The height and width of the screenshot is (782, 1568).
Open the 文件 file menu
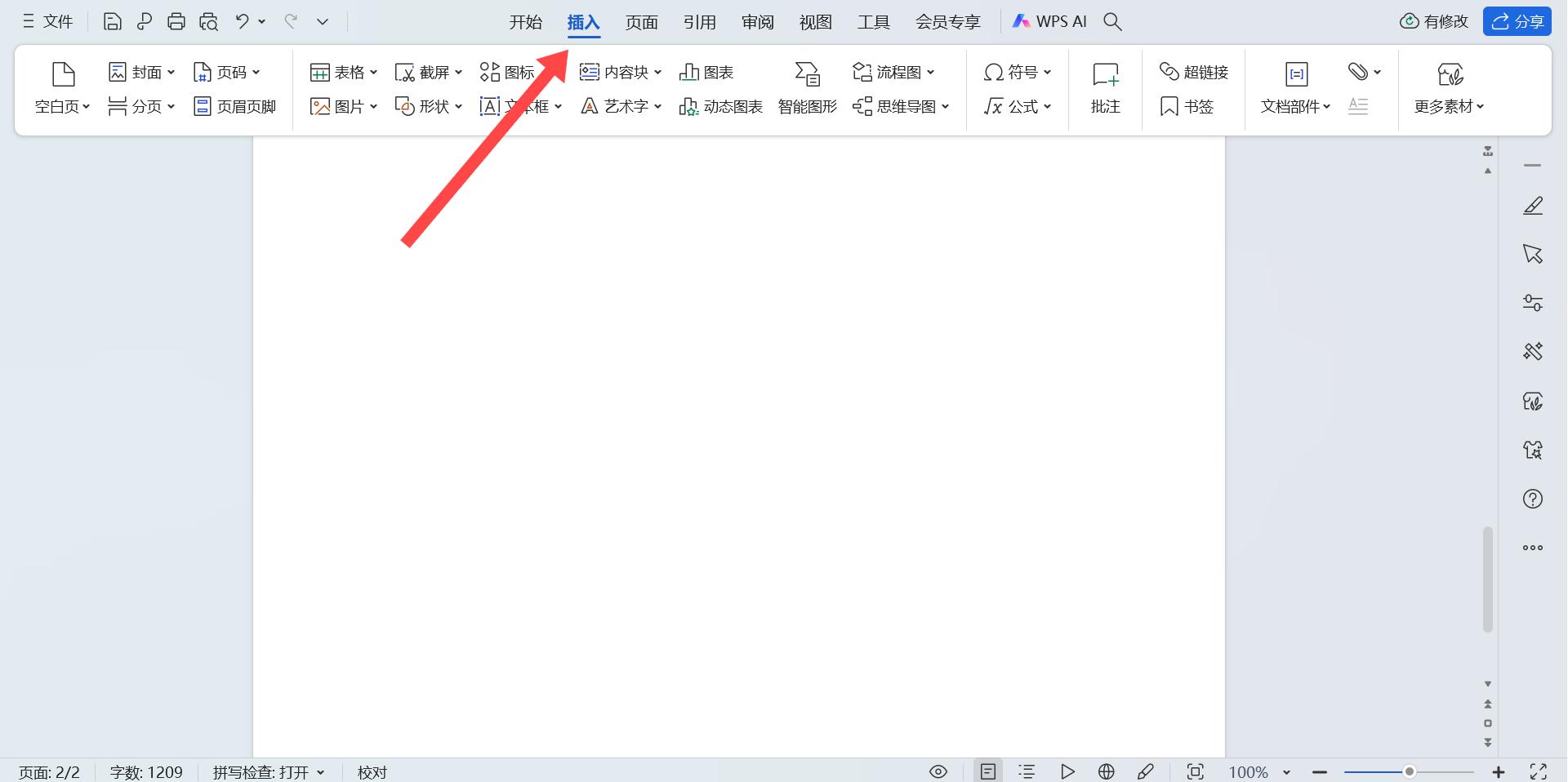[47, 22]
